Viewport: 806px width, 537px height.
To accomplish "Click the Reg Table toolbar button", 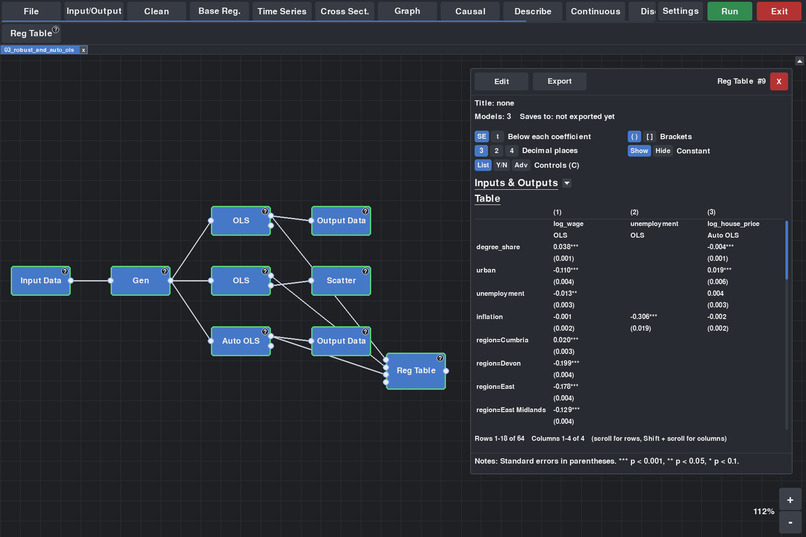I will [x=31, y=33].
